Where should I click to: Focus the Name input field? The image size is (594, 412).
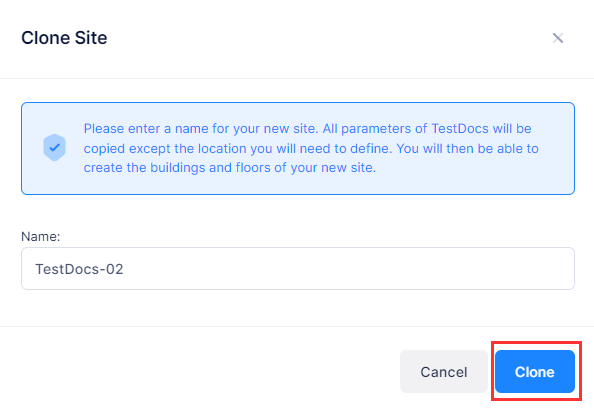pos(298,269)
